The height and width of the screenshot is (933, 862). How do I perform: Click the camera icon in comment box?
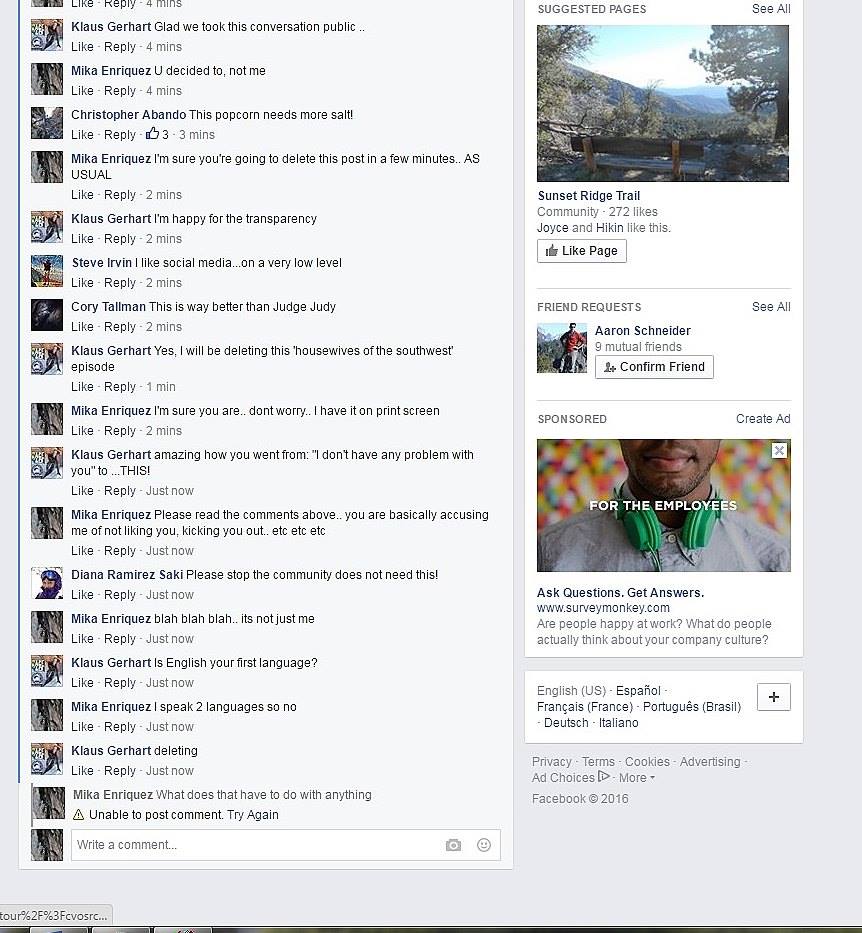pos(453,845)
